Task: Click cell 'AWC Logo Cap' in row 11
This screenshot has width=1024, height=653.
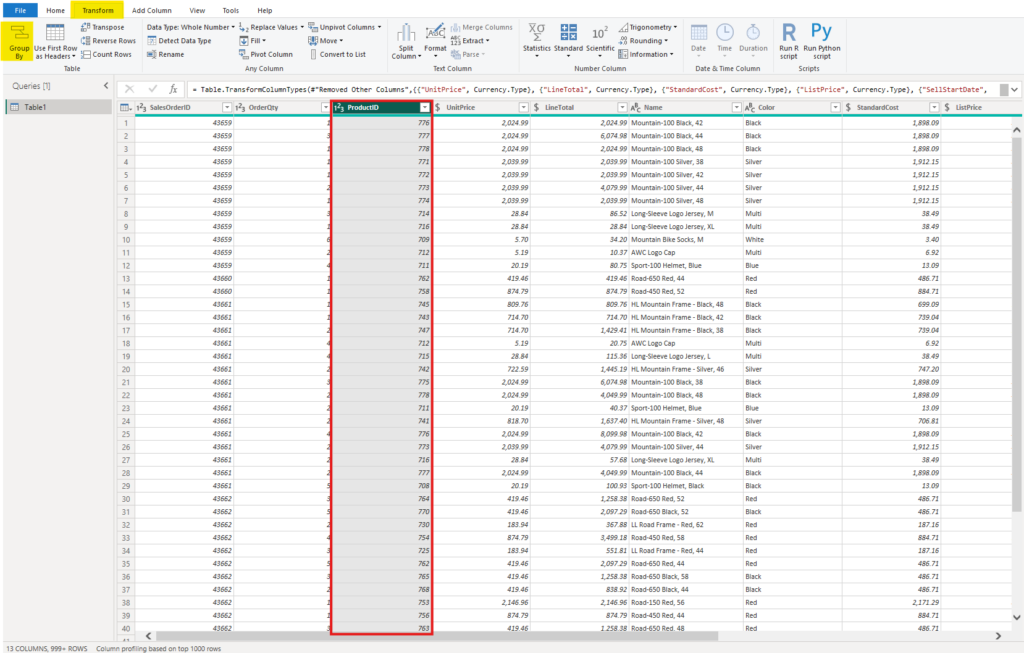Action: click(653, 253)
